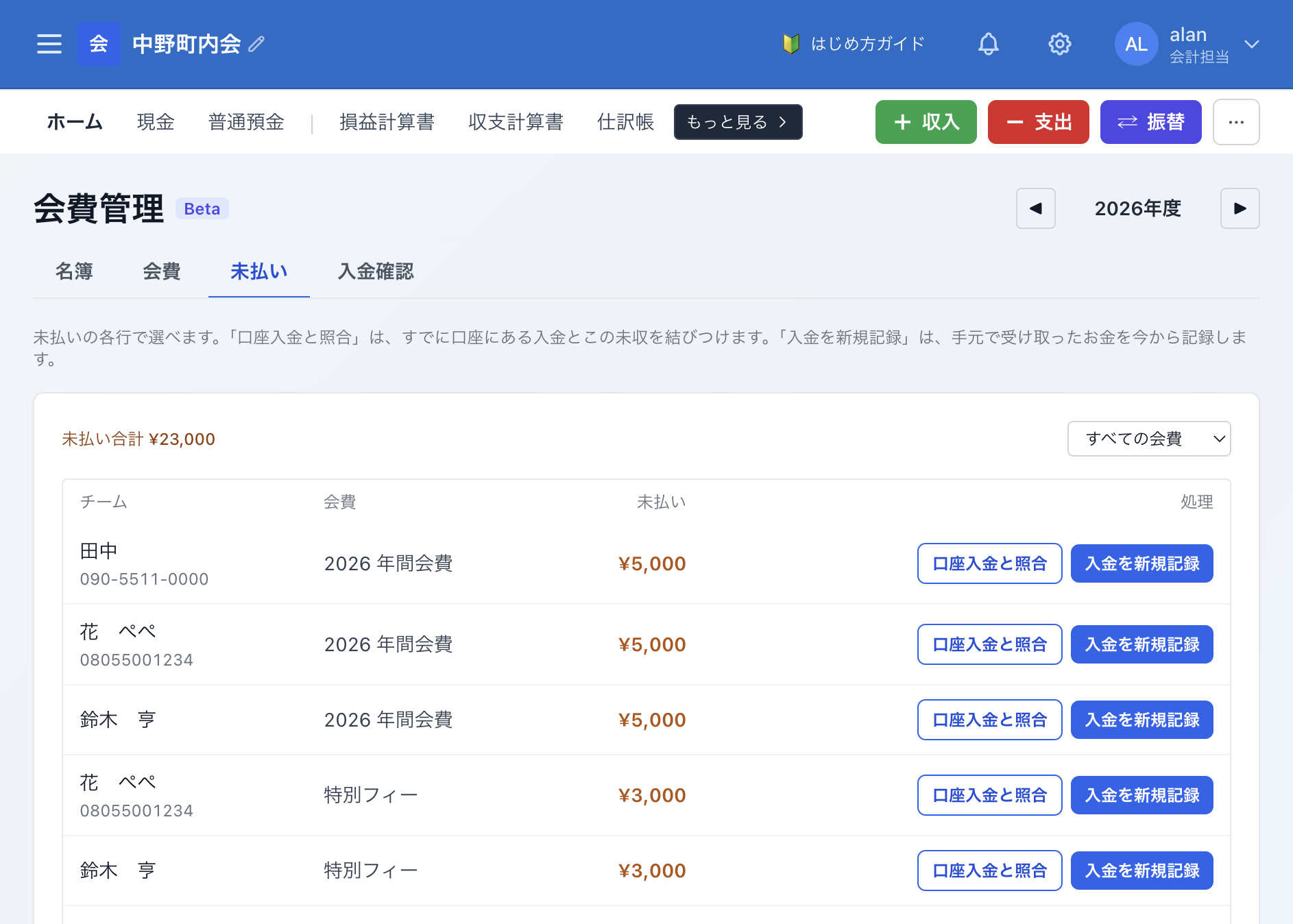The image size is (1293, 924).
Task: Open the すべての会費 filter dropdown
Action: [x=1149, y=439]
